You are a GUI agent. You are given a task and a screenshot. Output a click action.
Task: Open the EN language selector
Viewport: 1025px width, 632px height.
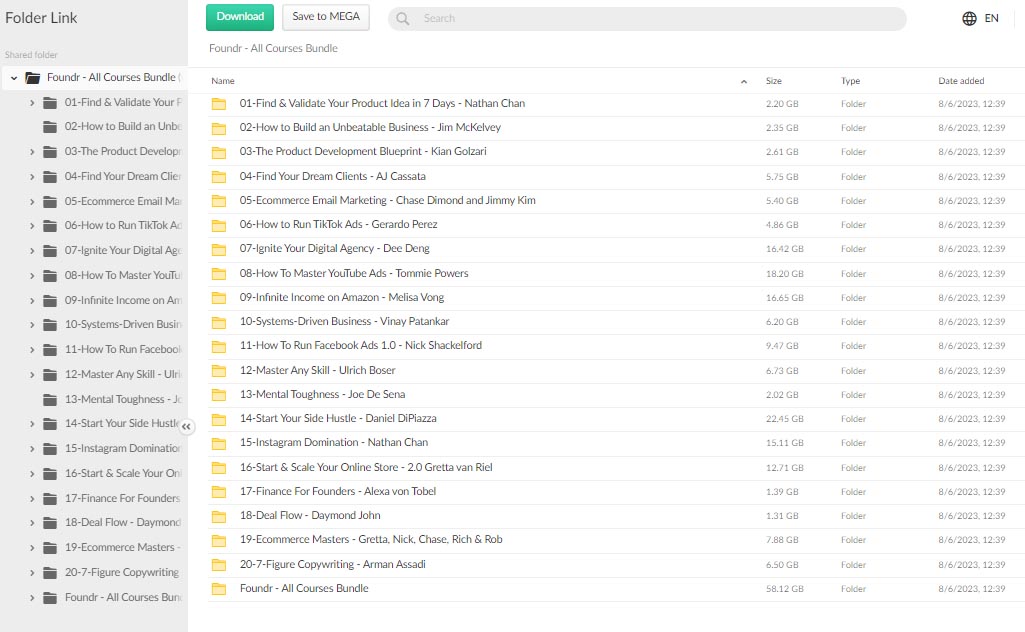992,18
